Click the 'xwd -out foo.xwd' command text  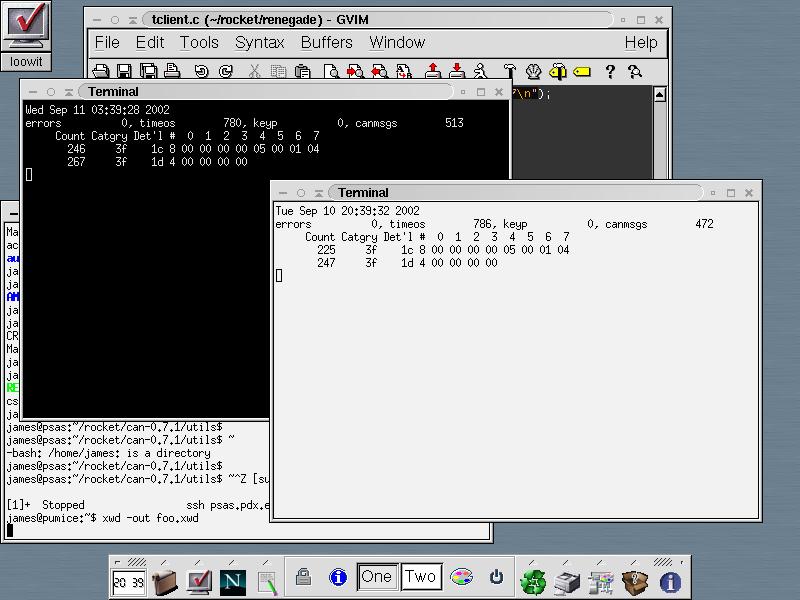(x=151, y=518)
